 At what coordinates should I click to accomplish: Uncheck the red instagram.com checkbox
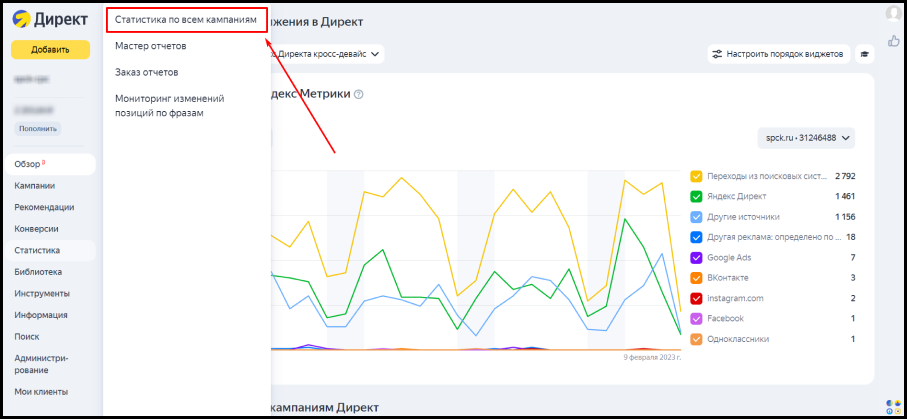[x=696, y=298]
